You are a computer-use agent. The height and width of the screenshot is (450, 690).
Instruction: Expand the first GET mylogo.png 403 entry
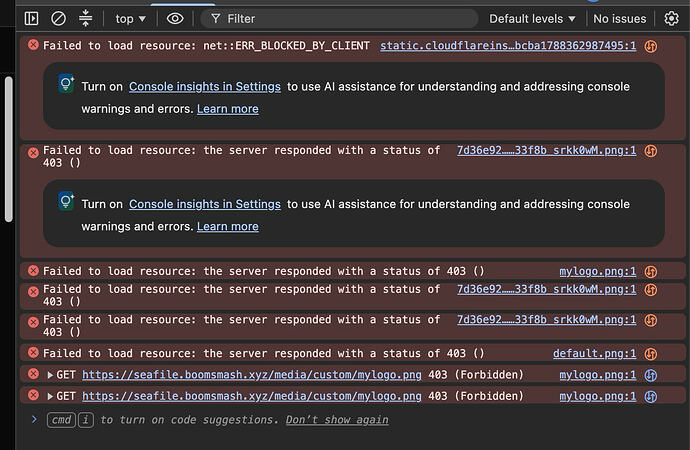click(x=50, y=375)
